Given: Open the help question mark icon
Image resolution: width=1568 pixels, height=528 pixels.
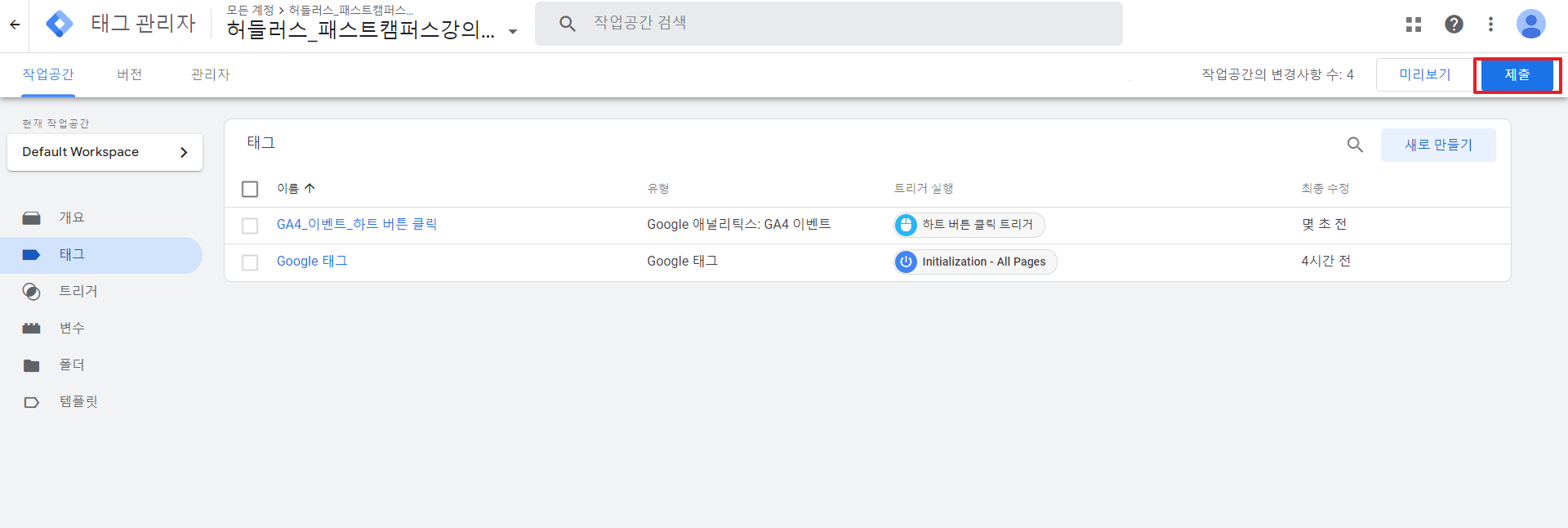Looking at the screenshot, I should coord(1454,25).
